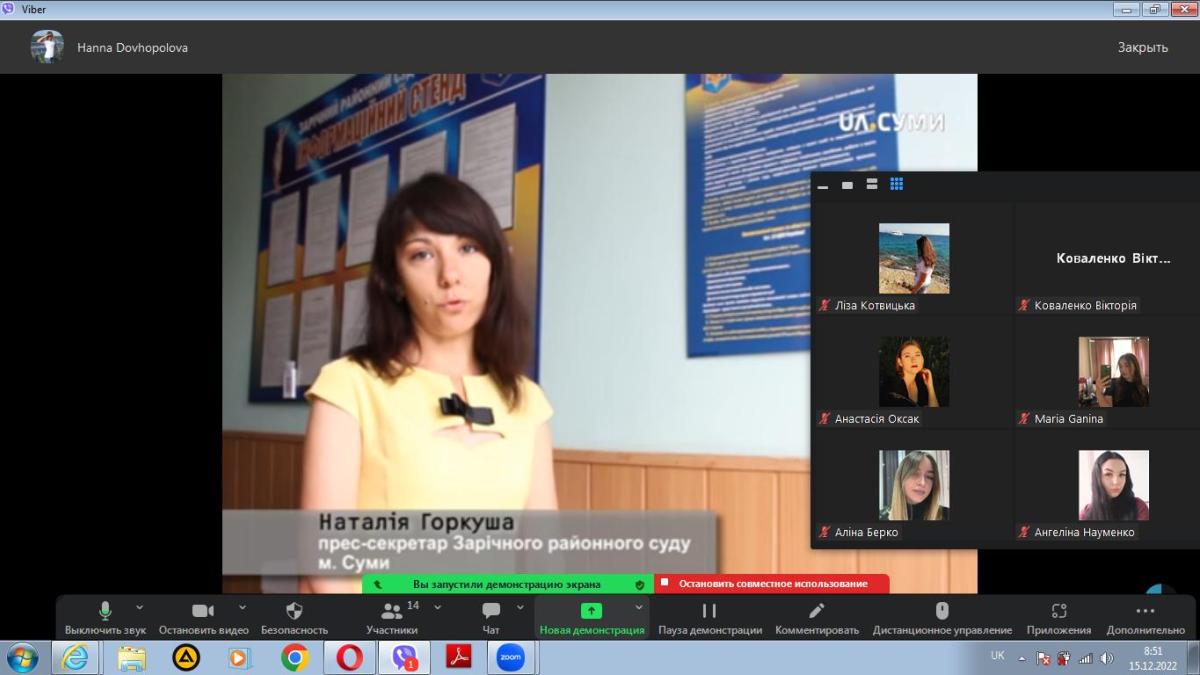Open the Participants icon showing 14
This screenshot has width=1200, height=675.
click(392, 611)
